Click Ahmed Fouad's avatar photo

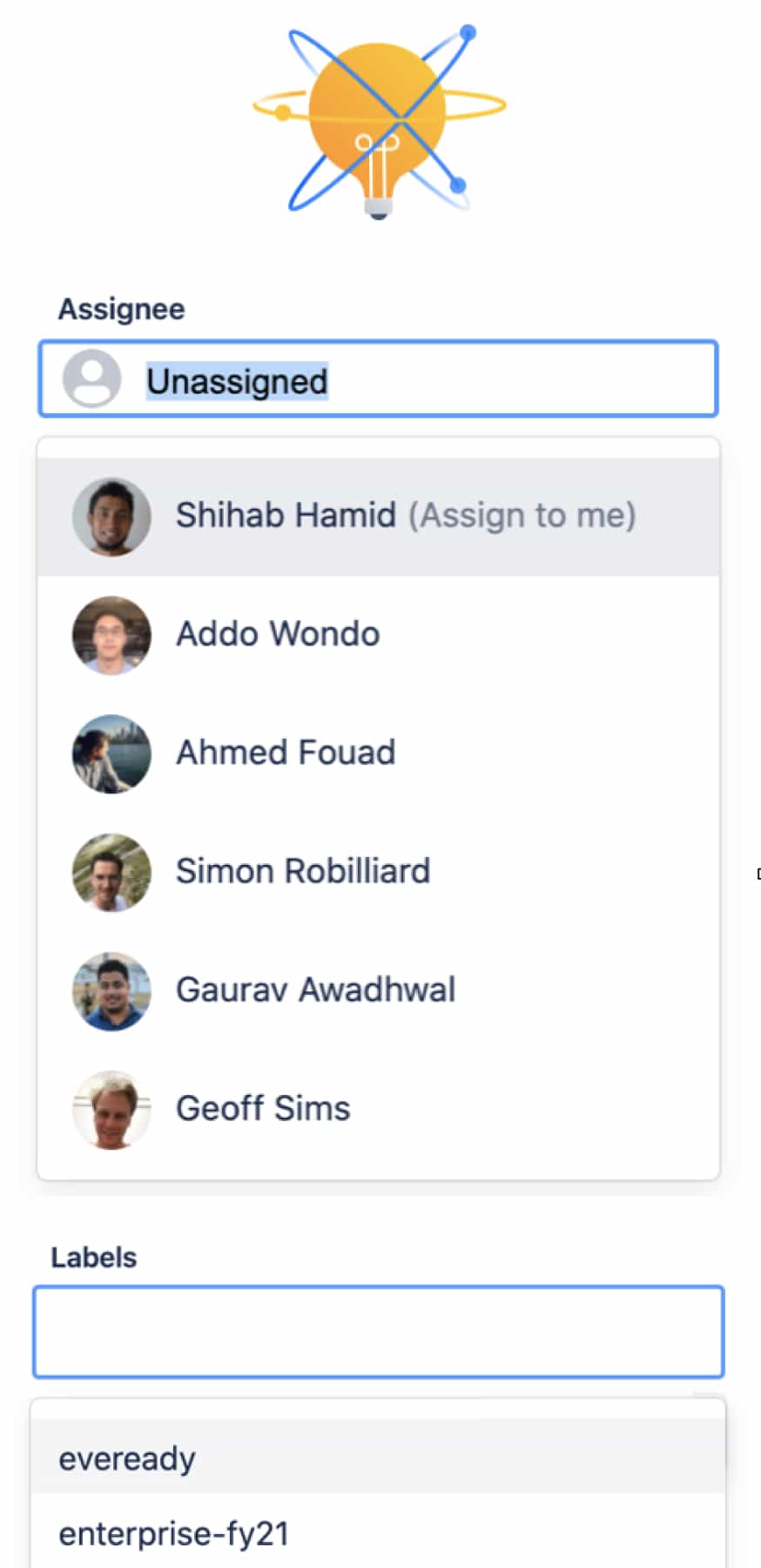click(x=111, y=754)
